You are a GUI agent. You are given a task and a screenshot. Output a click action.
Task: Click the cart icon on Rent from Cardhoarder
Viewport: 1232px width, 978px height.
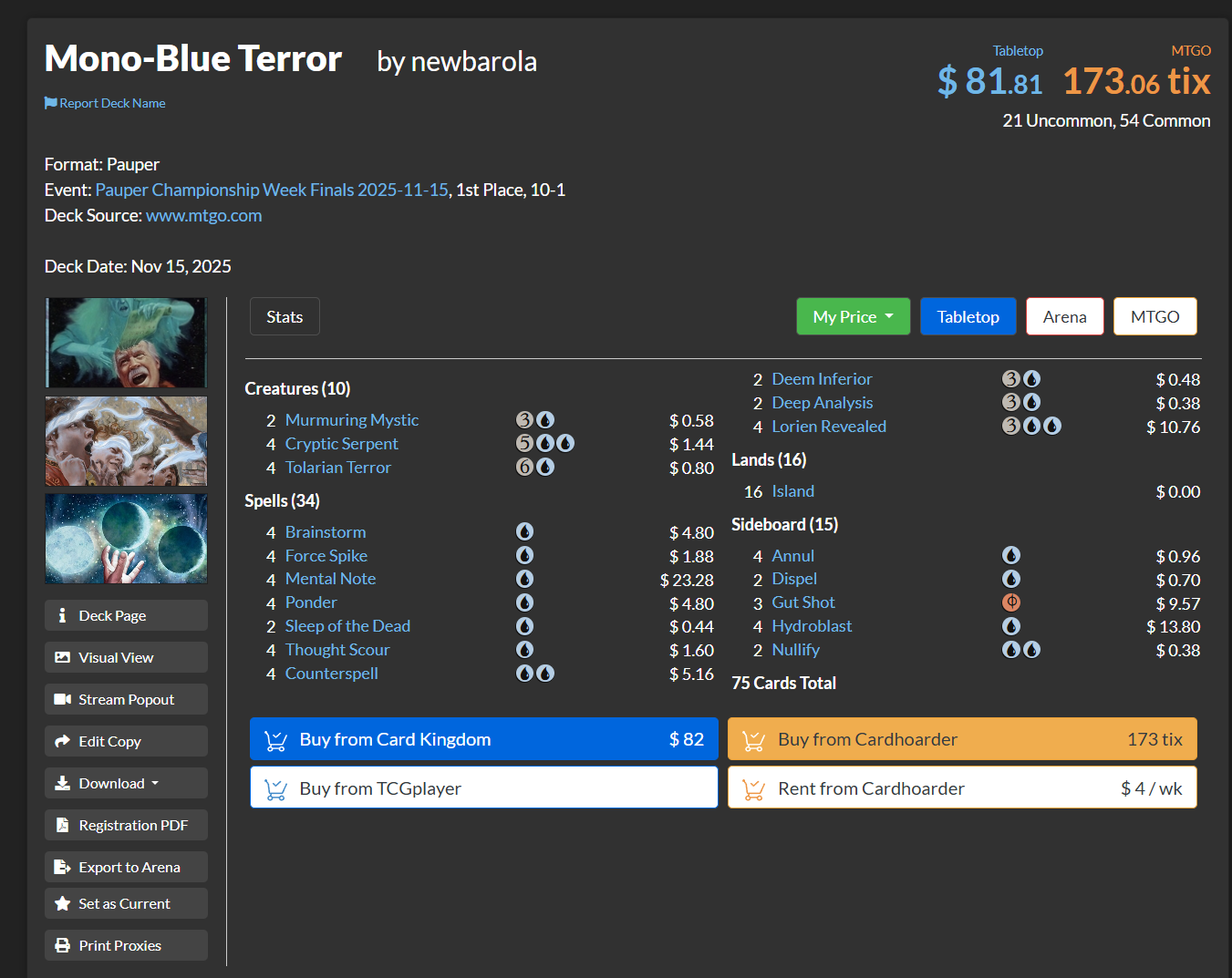click(753, 789)
